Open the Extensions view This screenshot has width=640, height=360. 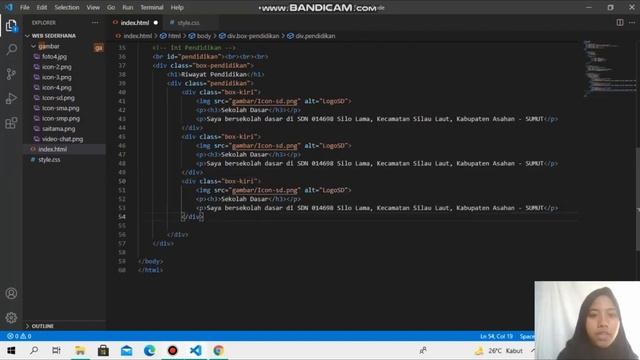click(11, 122)
